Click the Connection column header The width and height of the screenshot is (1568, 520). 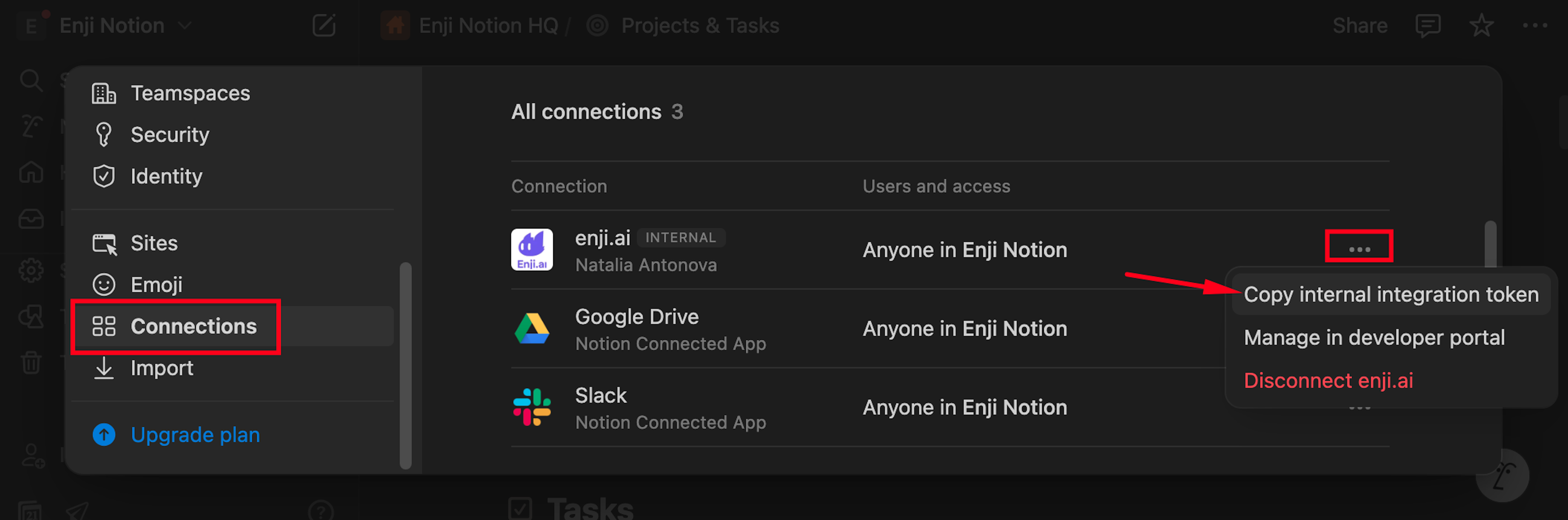[x=559, y=186]
